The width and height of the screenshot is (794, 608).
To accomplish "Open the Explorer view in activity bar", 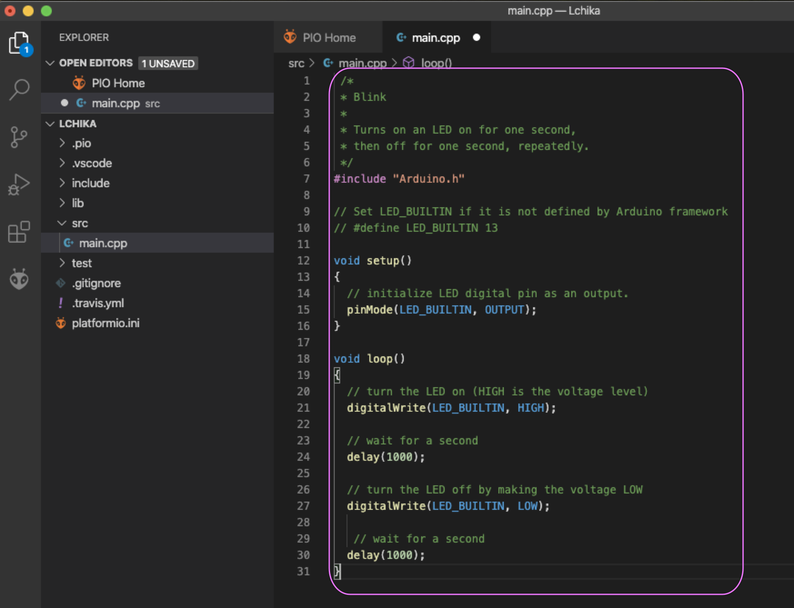I will click(x=19, y=43).
